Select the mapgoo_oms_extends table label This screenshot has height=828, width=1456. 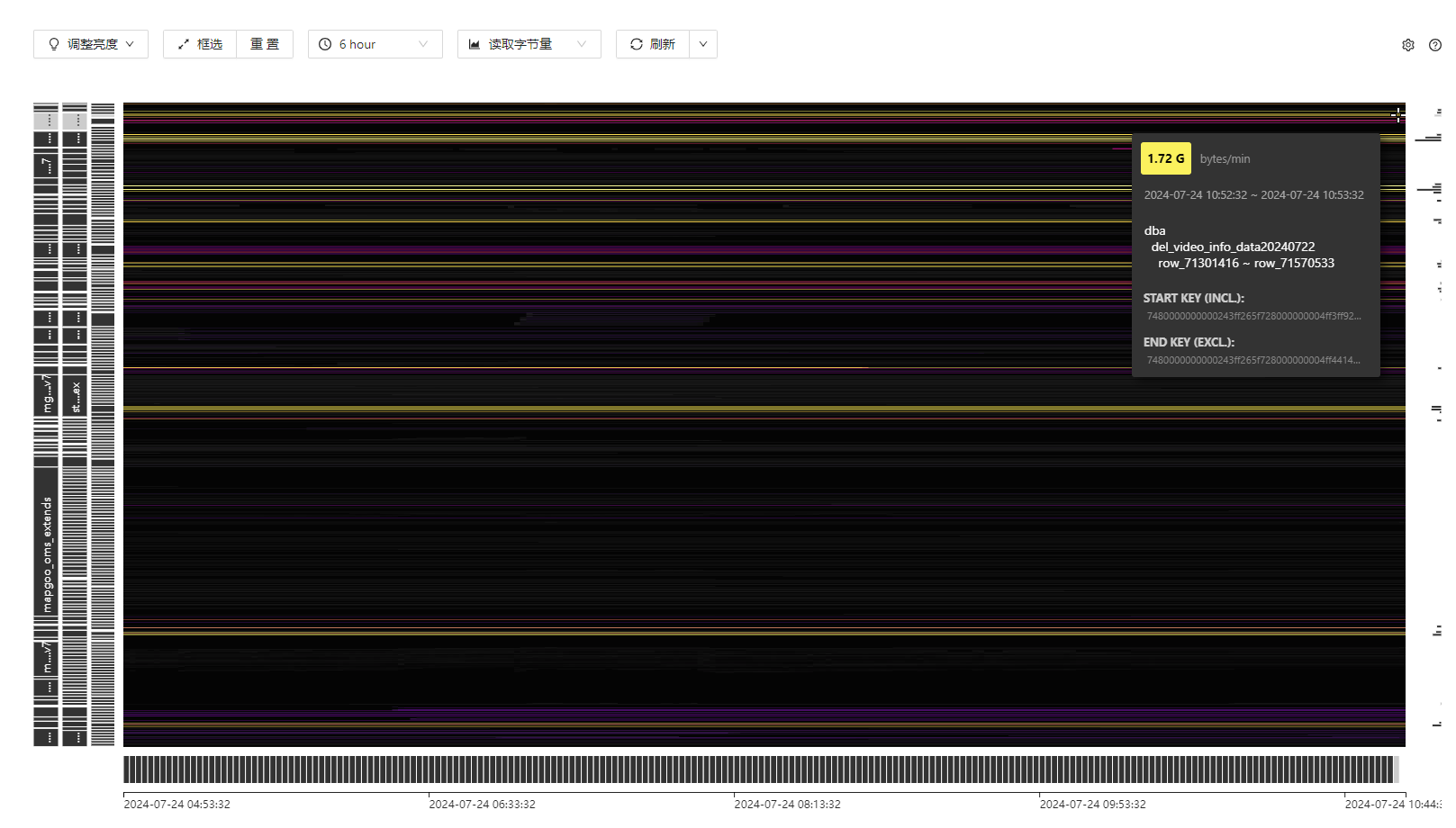tap(47, 553)
